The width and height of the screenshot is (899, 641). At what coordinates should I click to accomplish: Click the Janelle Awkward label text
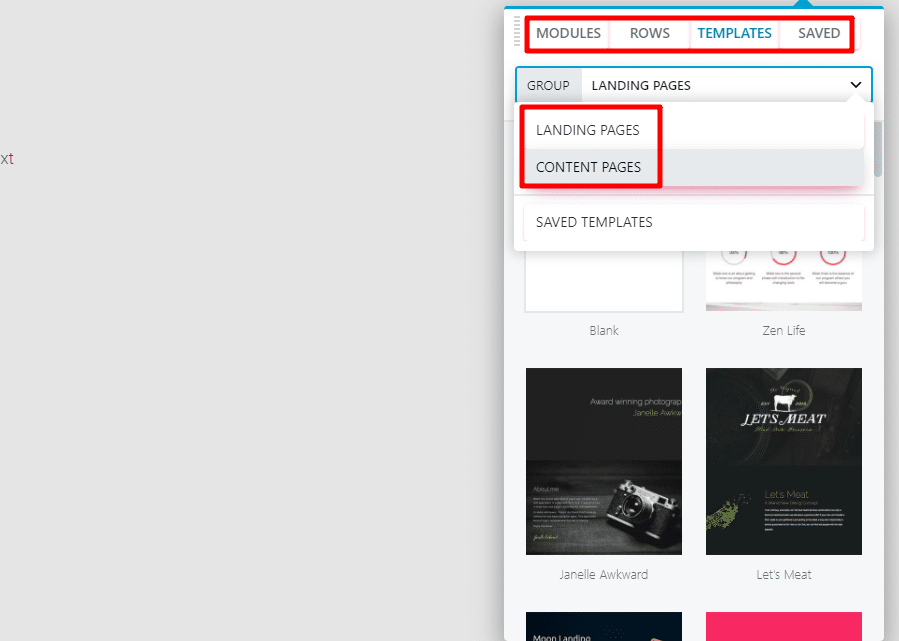click(x=603, y=574)
